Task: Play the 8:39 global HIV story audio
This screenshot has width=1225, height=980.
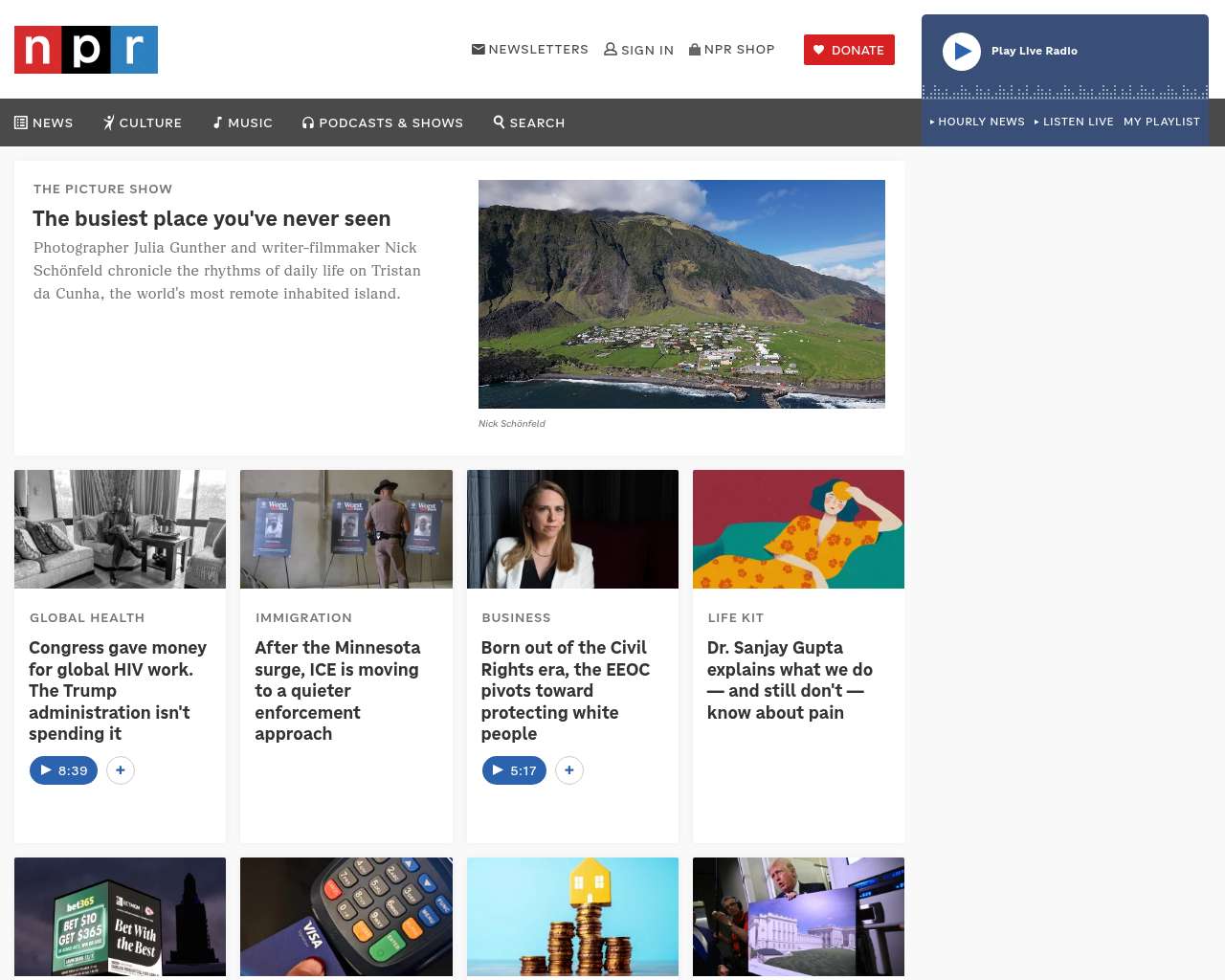Action: pos(63,770)
